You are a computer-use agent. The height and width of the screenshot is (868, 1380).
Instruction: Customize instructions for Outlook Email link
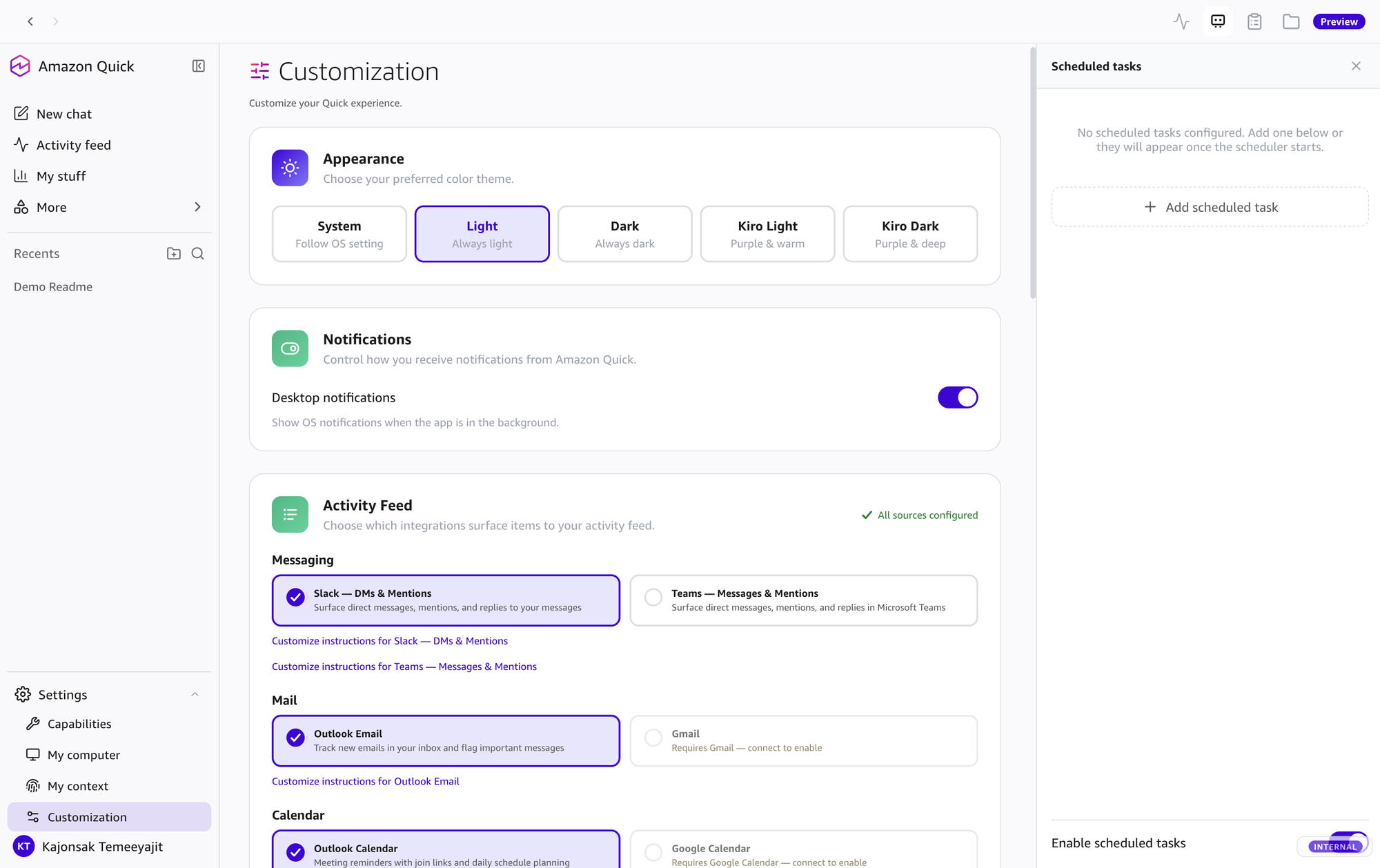coord(365,781)
